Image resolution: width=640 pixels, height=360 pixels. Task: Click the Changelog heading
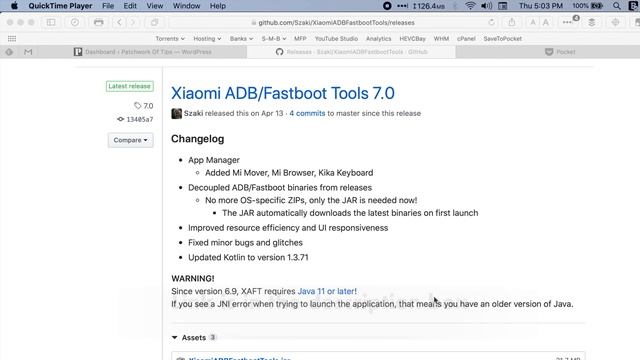pyautogui.click(x=198, y=139)
